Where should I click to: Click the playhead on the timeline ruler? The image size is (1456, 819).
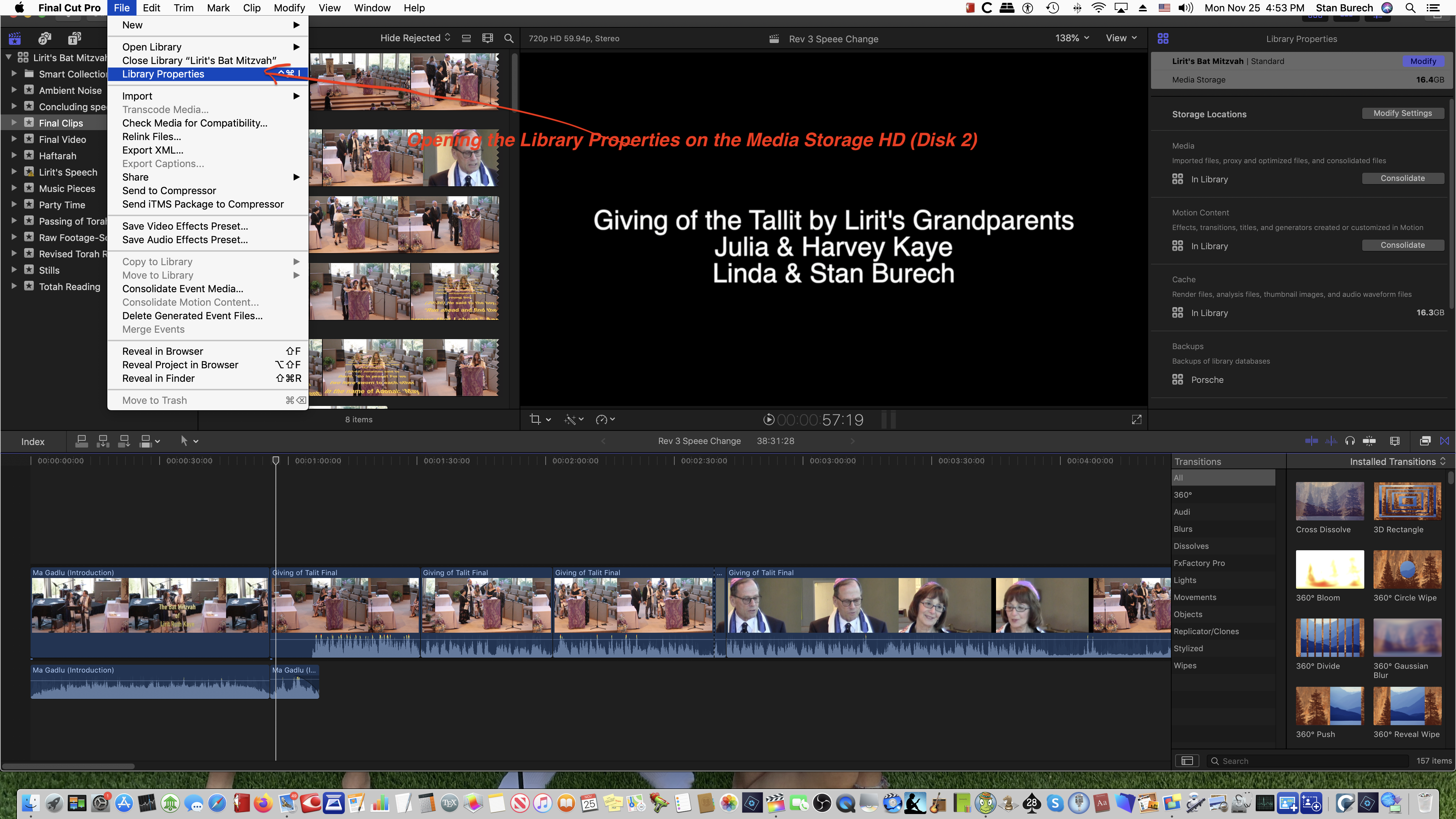tap(276, 461)
